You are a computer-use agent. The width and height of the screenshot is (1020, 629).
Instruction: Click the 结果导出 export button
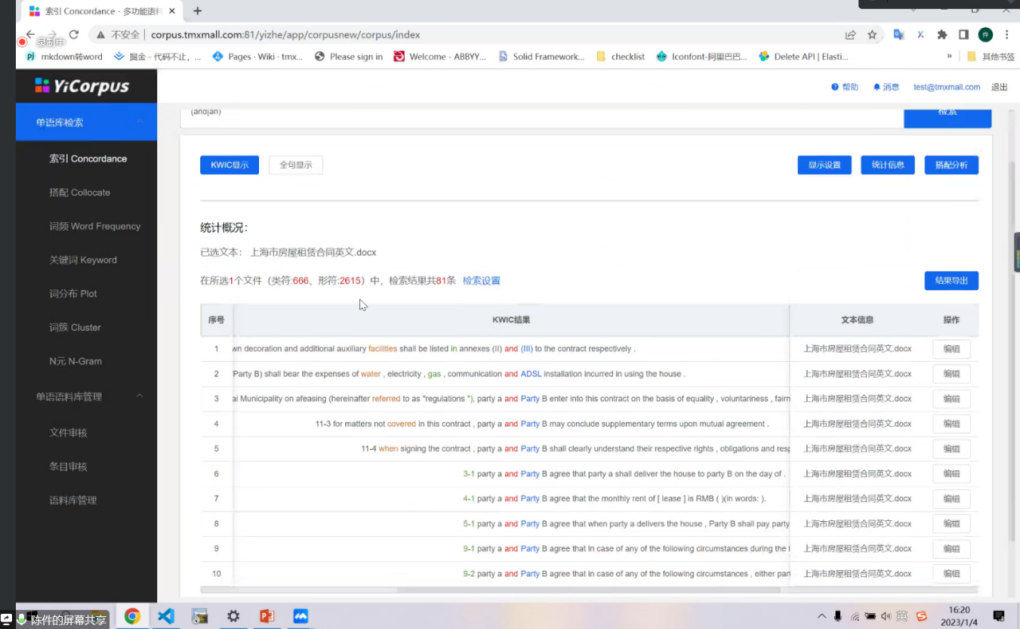(x=951, y=281)
